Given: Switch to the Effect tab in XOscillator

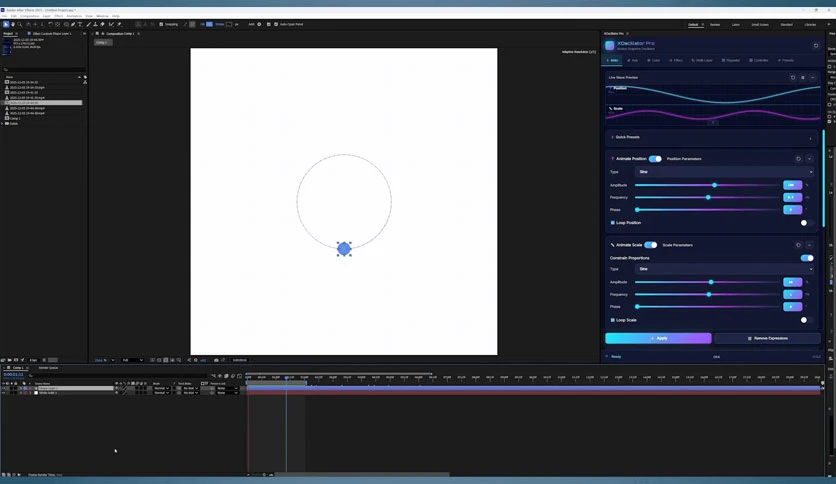Looking at the screenshot, I should pos(676,60).
